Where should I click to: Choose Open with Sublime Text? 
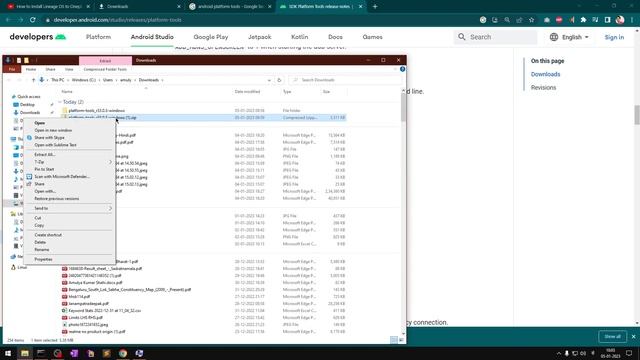pyautogui.click(x=56, y=145)
